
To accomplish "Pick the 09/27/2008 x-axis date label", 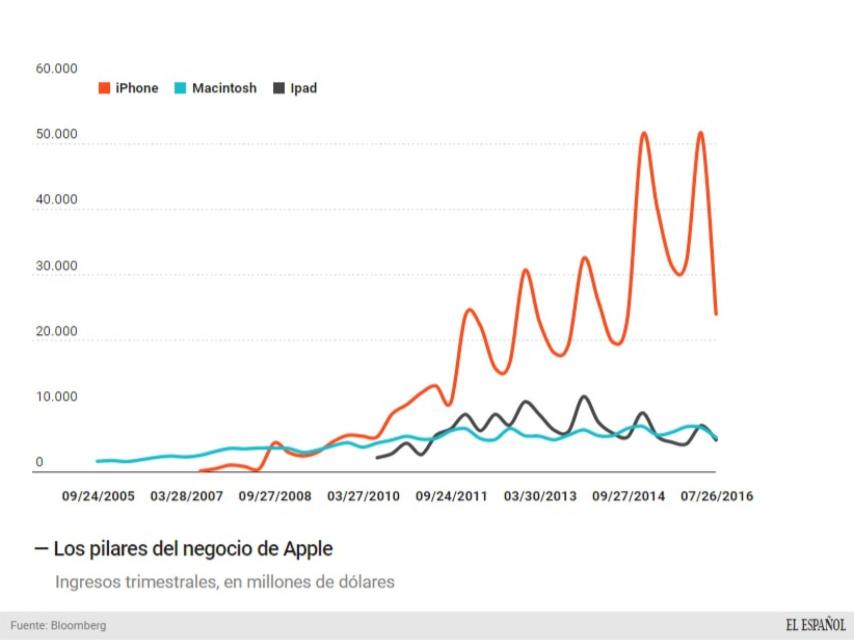I will click(274, 495).
